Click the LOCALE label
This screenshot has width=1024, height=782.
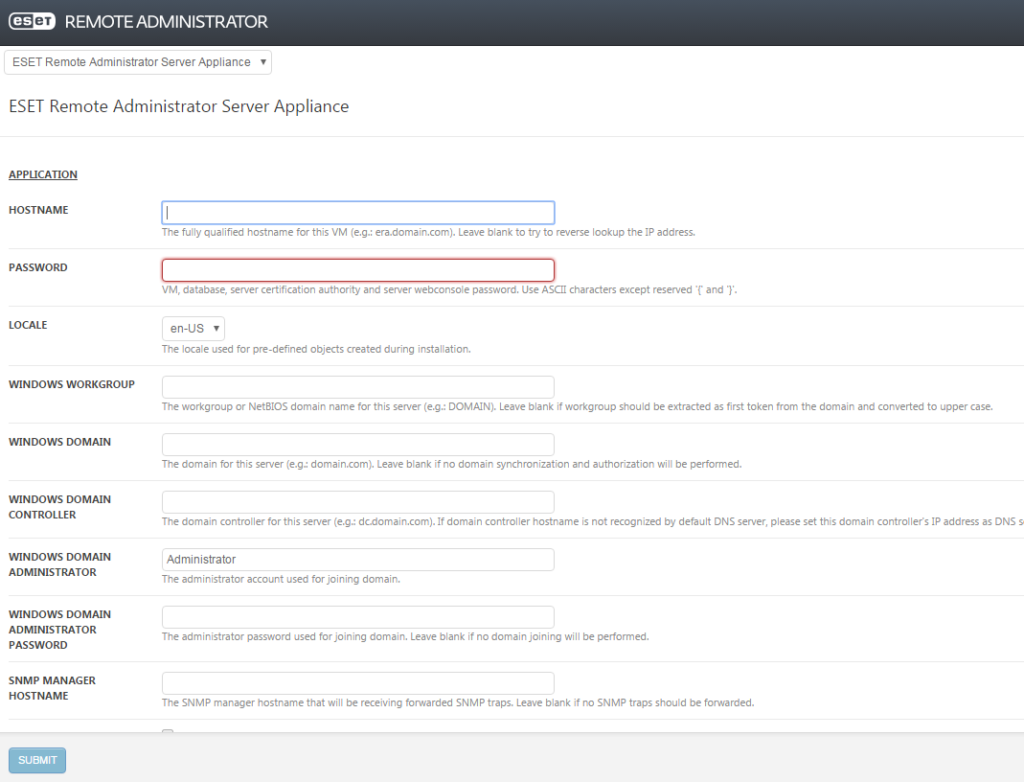[28, 325]
